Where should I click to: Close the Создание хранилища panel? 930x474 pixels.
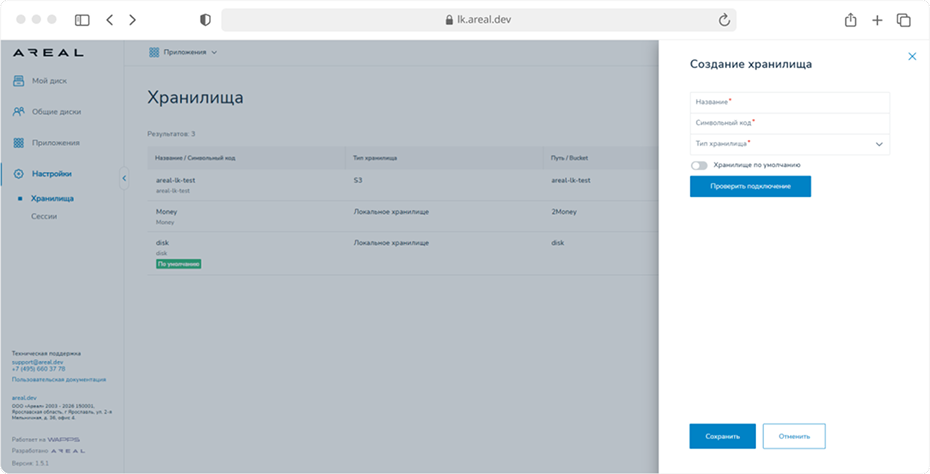click(x=912, y=56)
